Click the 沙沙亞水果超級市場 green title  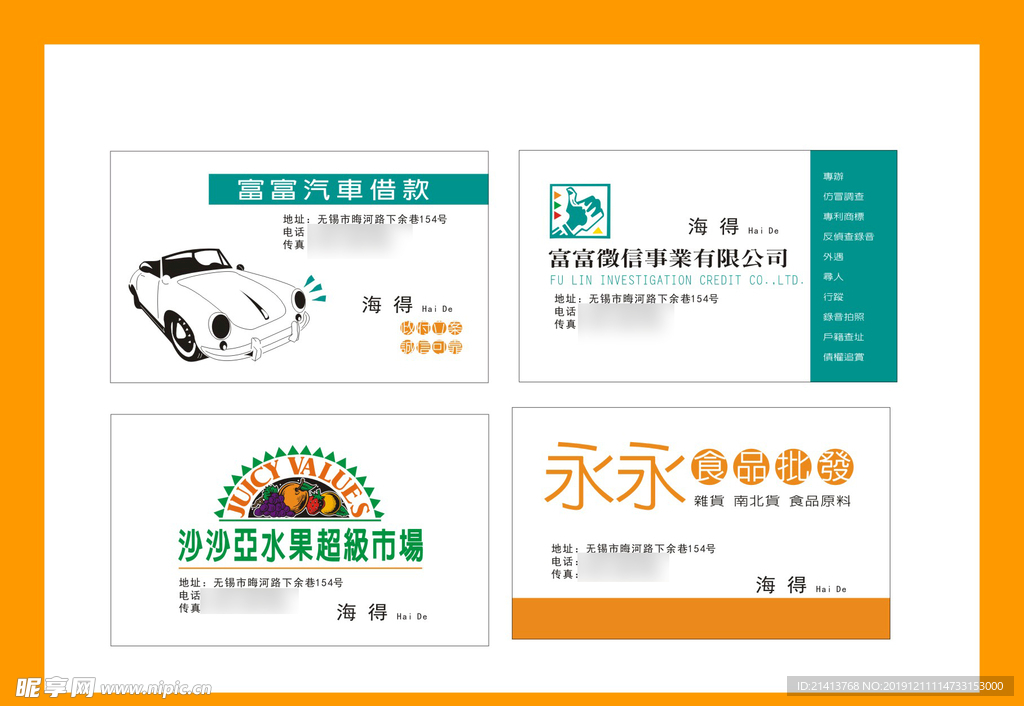[x=300, y=545]
